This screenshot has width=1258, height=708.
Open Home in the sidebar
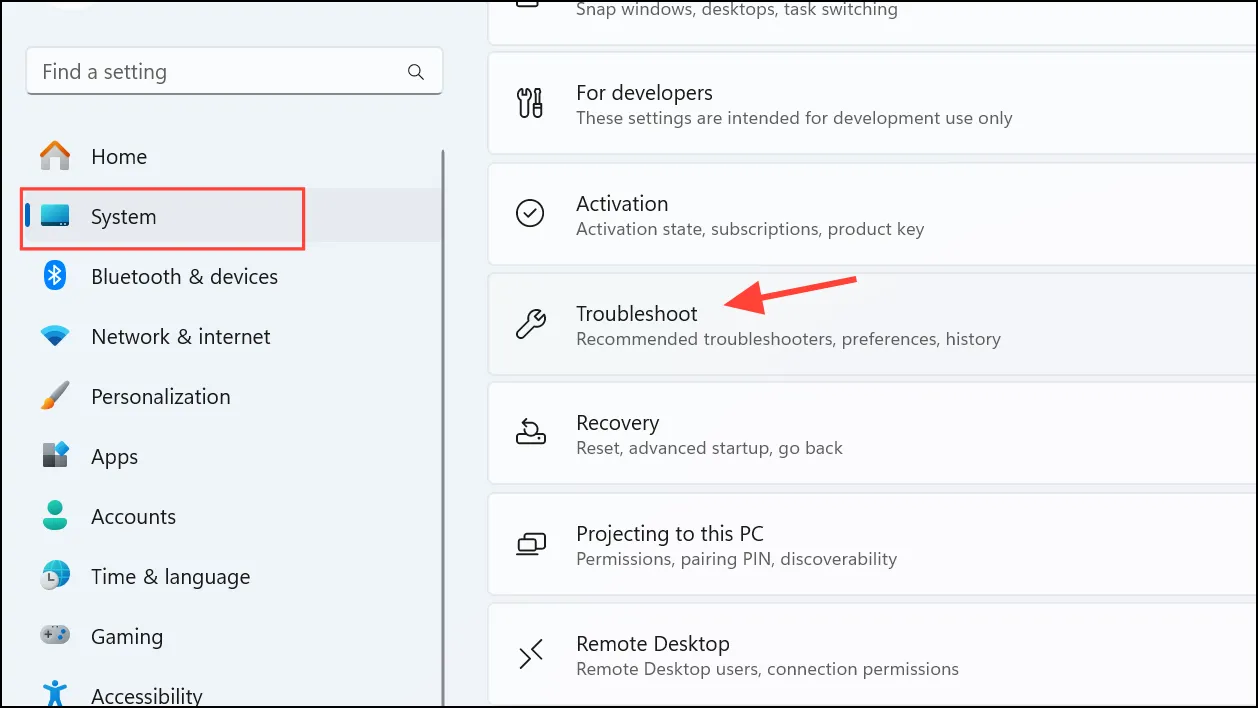click(232, 156)
